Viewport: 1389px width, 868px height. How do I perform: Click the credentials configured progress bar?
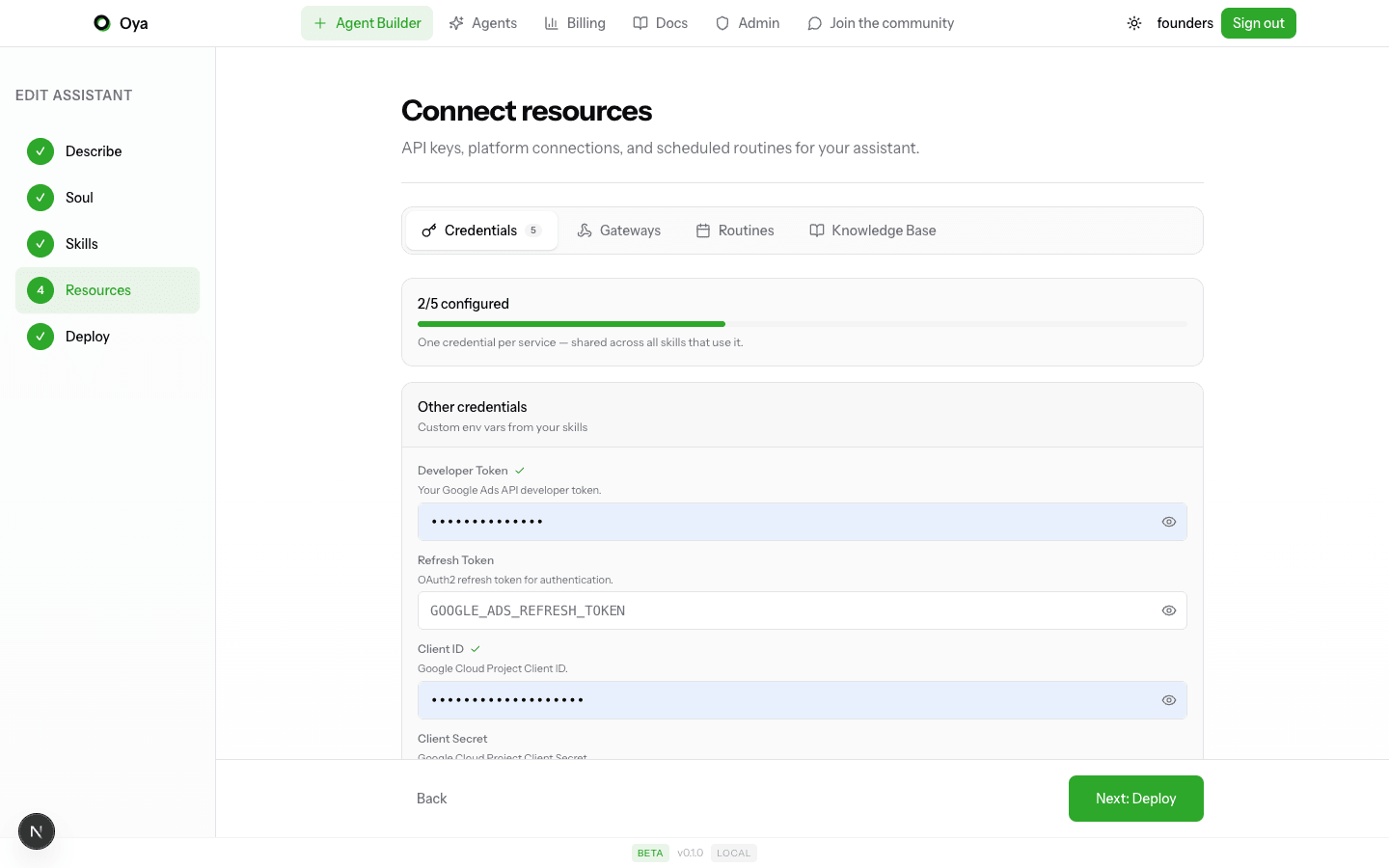(x=802, y=324)
